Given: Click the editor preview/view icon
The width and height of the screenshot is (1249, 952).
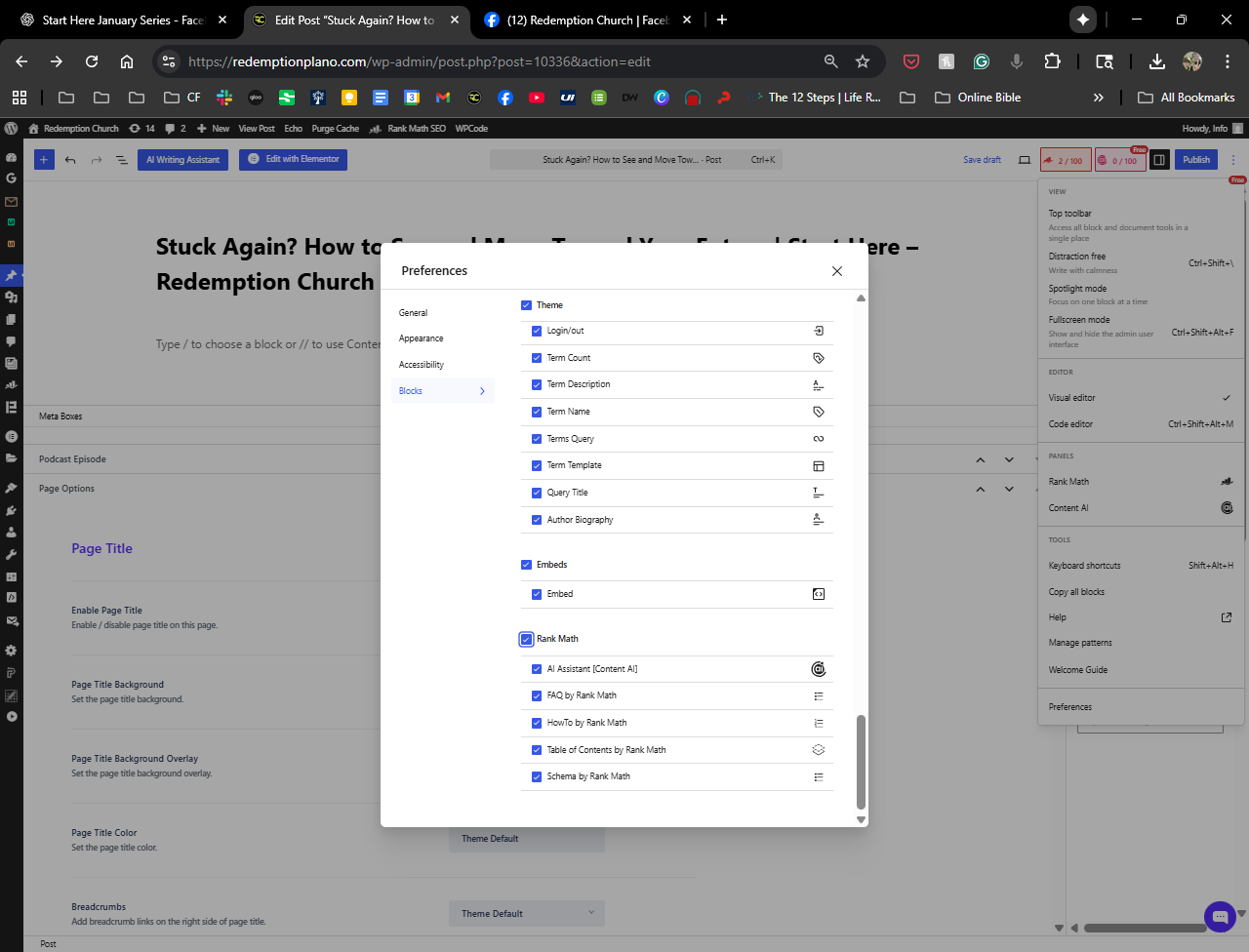Looking at the screenshot, I should point(1025,160).
